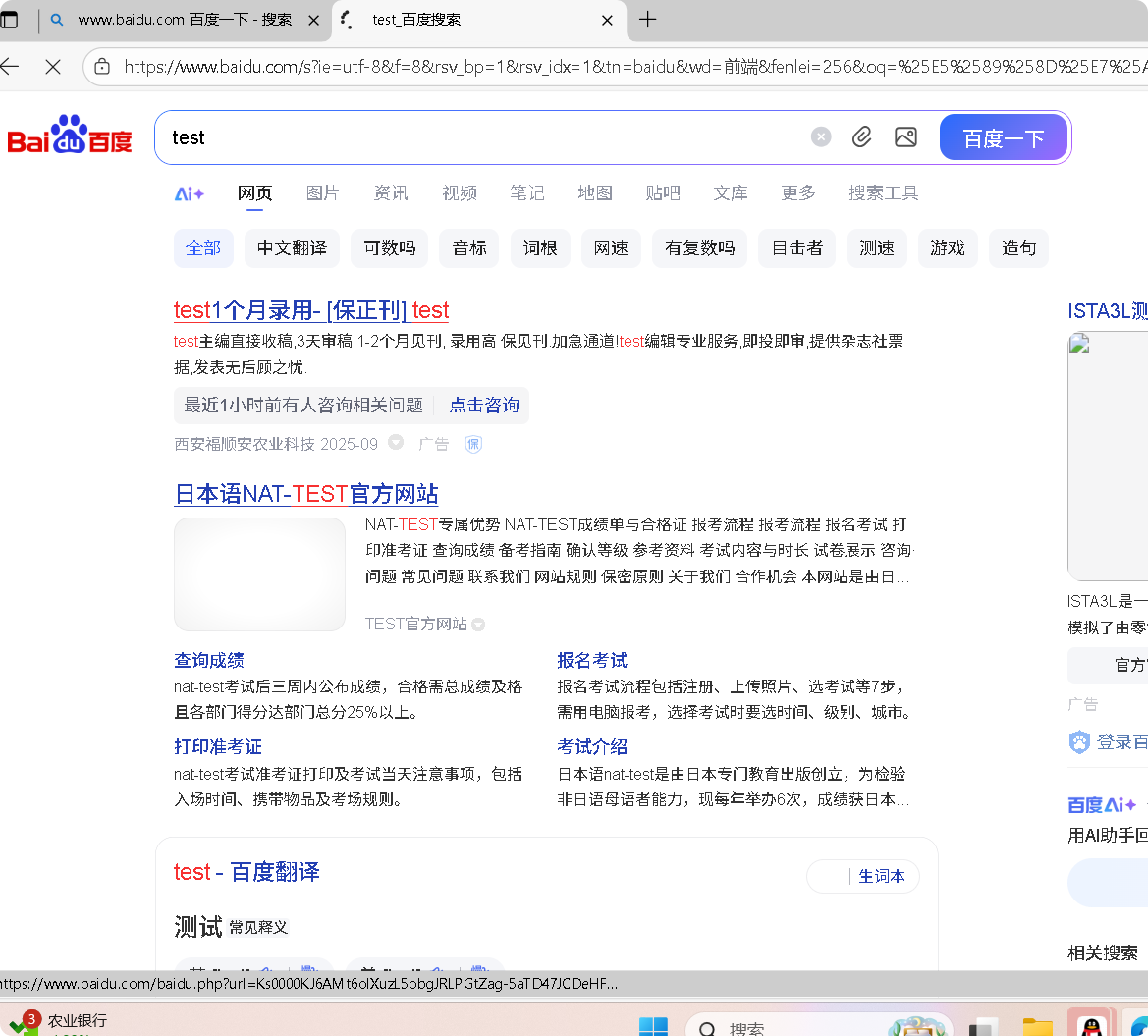The image size is (1148, 1036).
Task: Switch to 图片 tab
Action: click(x=322, y=192)
